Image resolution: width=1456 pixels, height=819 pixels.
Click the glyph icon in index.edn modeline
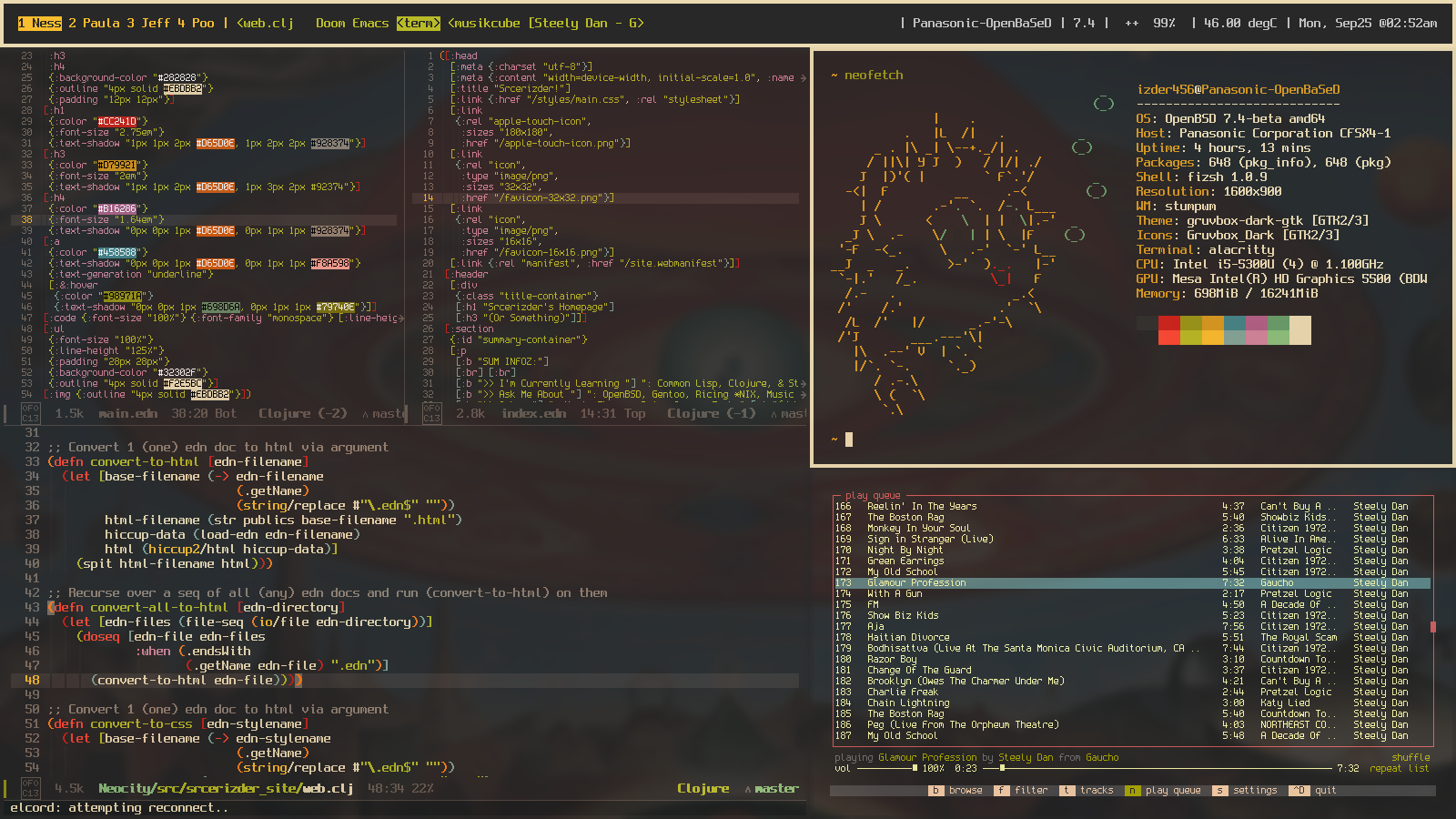(431, 413)
